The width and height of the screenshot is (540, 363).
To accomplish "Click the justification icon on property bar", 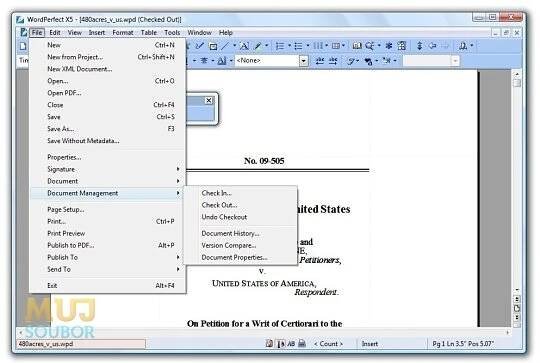I will coord(204,61).
